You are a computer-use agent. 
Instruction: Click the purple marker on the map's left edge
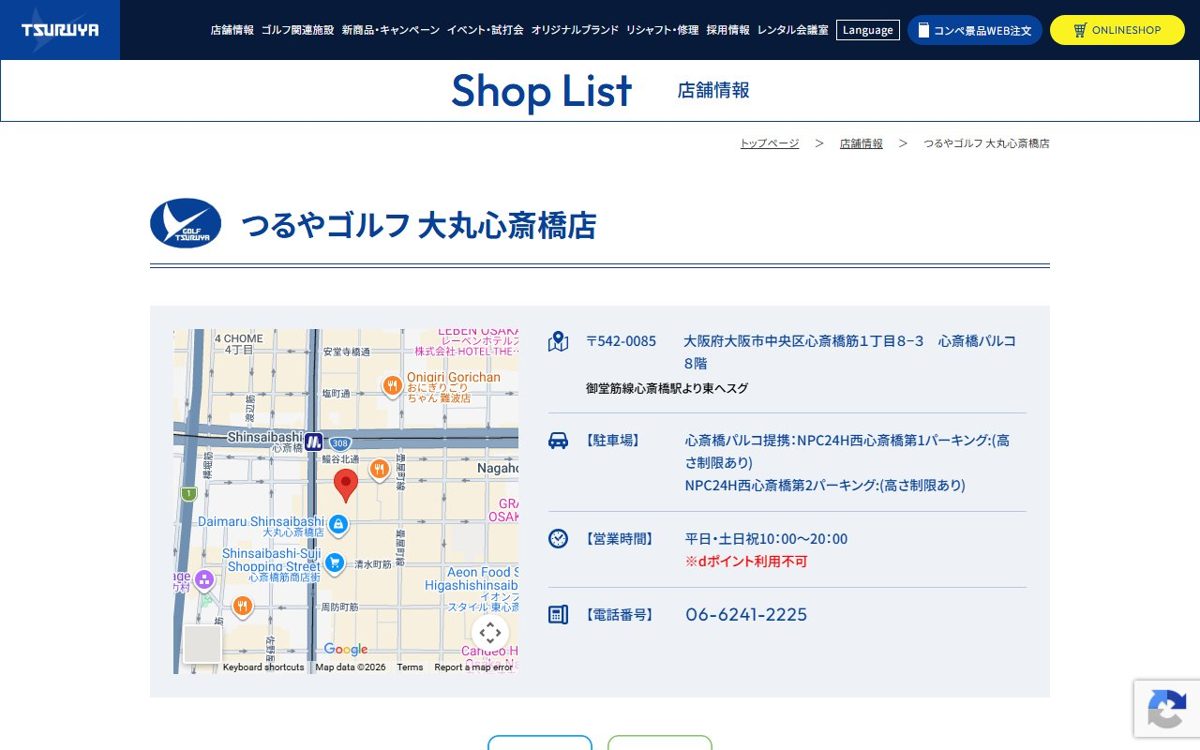204,579
